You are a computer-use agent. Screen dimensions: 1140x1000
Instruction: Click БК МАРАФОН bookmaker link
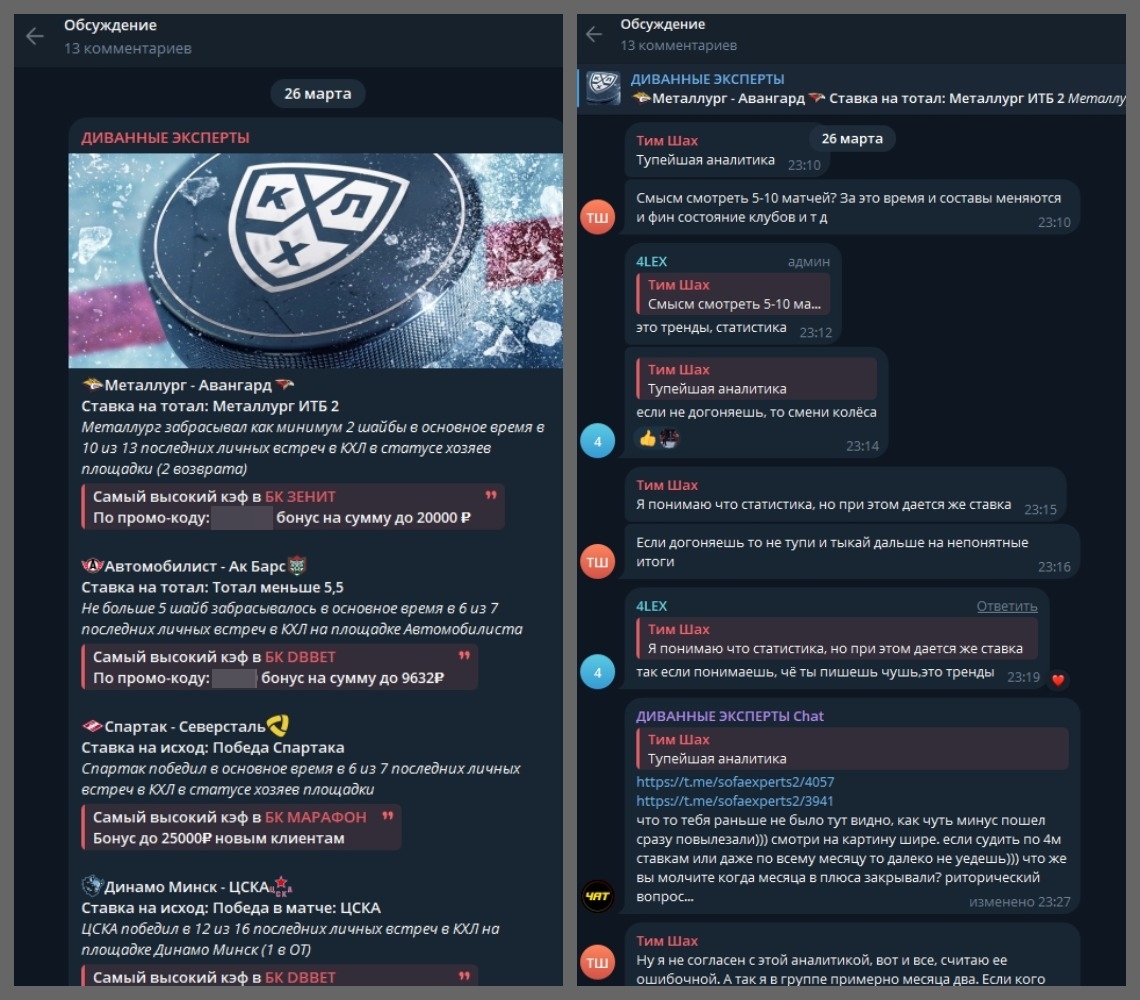316,817
